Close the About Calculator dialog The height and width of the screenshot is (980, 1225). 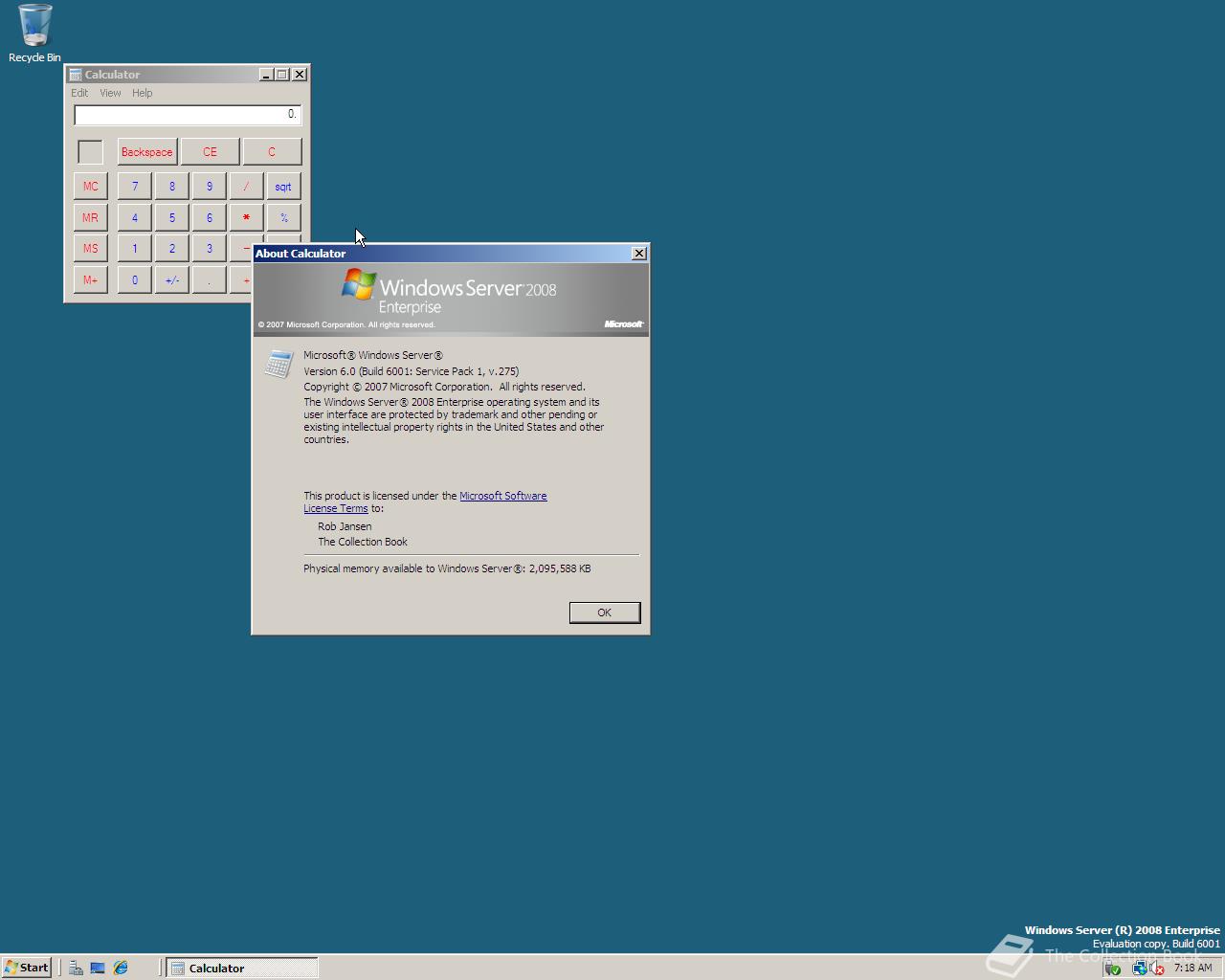(639, 254)
